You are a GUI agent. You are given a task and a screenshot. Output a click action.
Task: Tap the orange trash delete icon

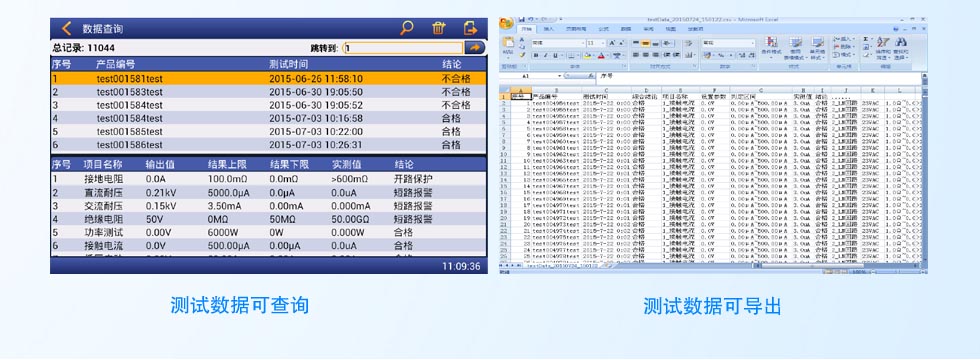pyautogui.click(x=439, y=28)
